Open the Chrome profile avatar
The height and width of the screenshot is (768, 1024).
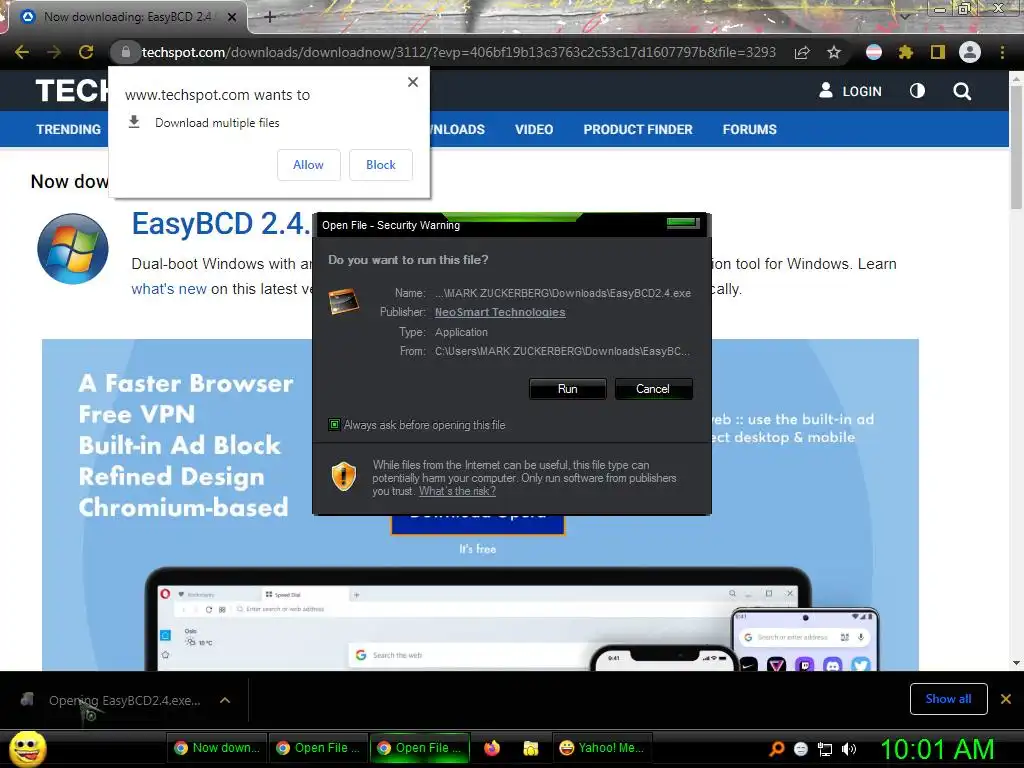click(x=970, y=52)
